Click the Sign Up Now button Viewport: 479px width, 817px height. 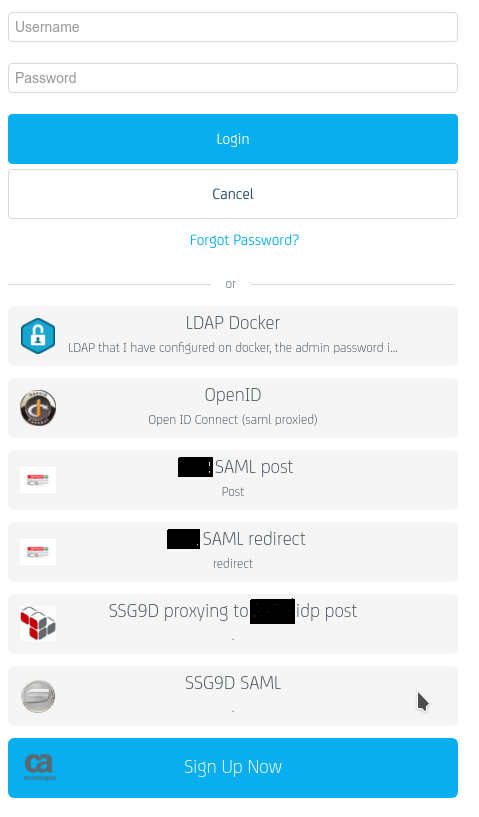coord(233,768)
